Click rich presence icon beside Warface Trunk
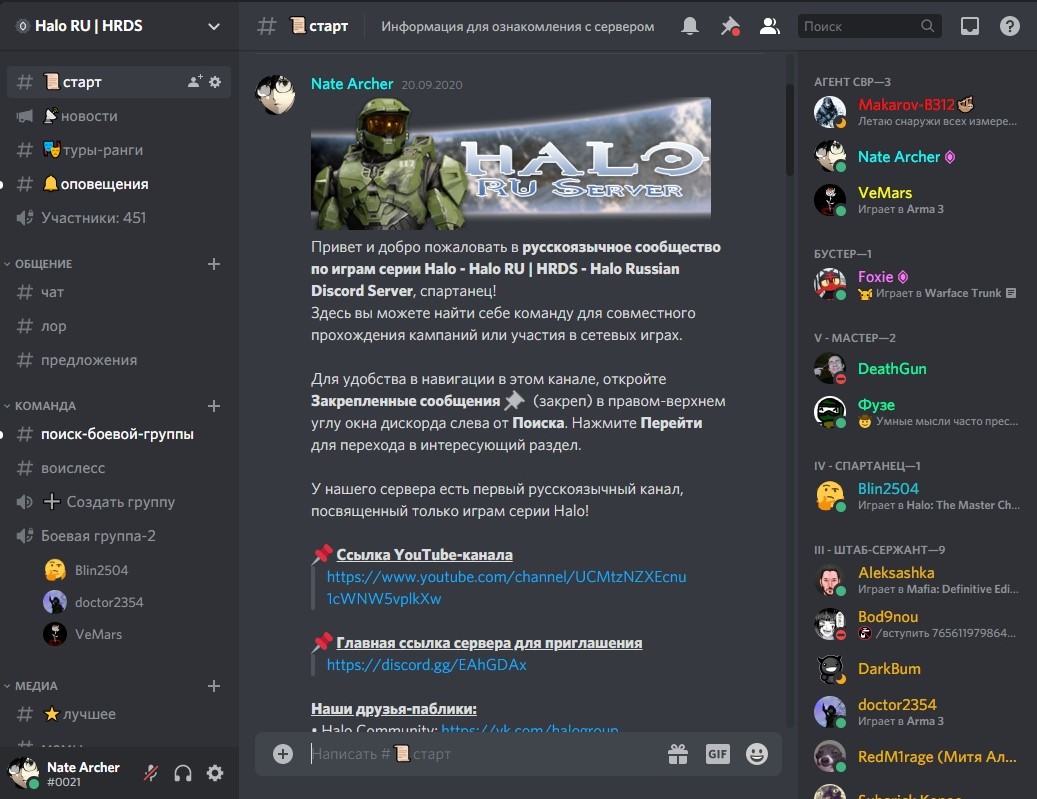The height and width of the screenshot is (799, 1037). 1011,293
